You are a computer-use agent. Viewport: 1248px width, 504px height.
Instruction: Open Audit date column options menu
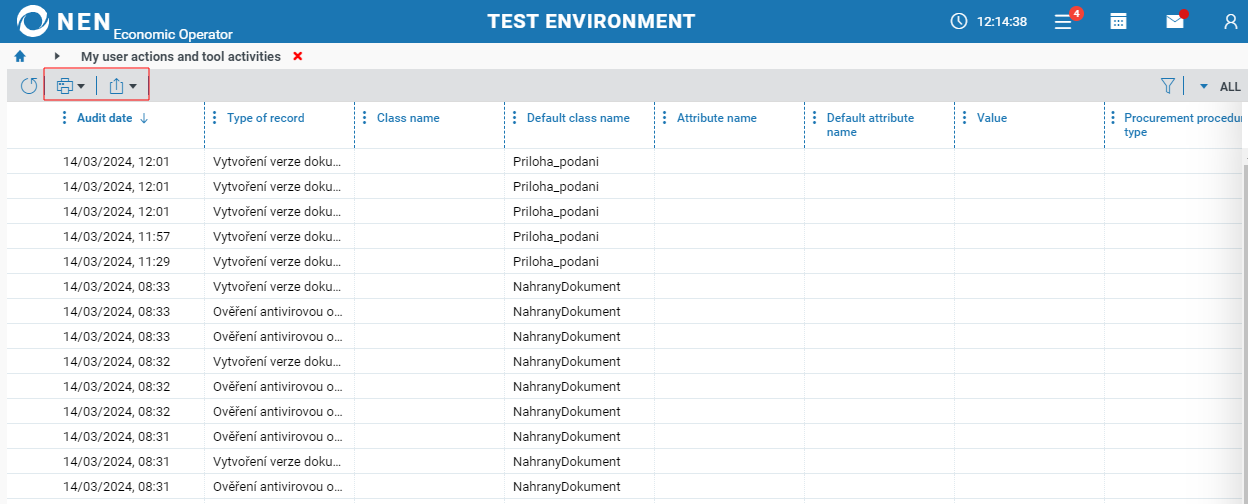(66, 118)
